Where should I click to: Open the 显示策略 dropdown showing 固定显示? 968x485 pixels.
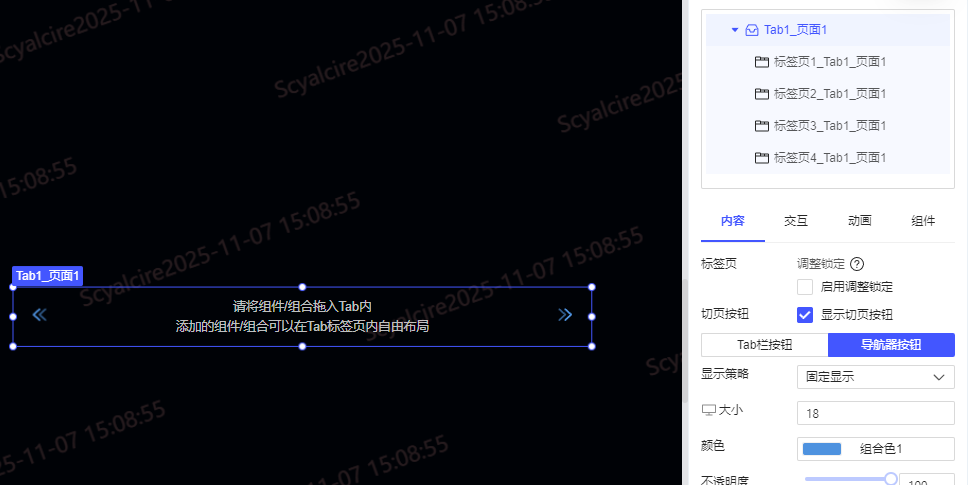(876, 376)
